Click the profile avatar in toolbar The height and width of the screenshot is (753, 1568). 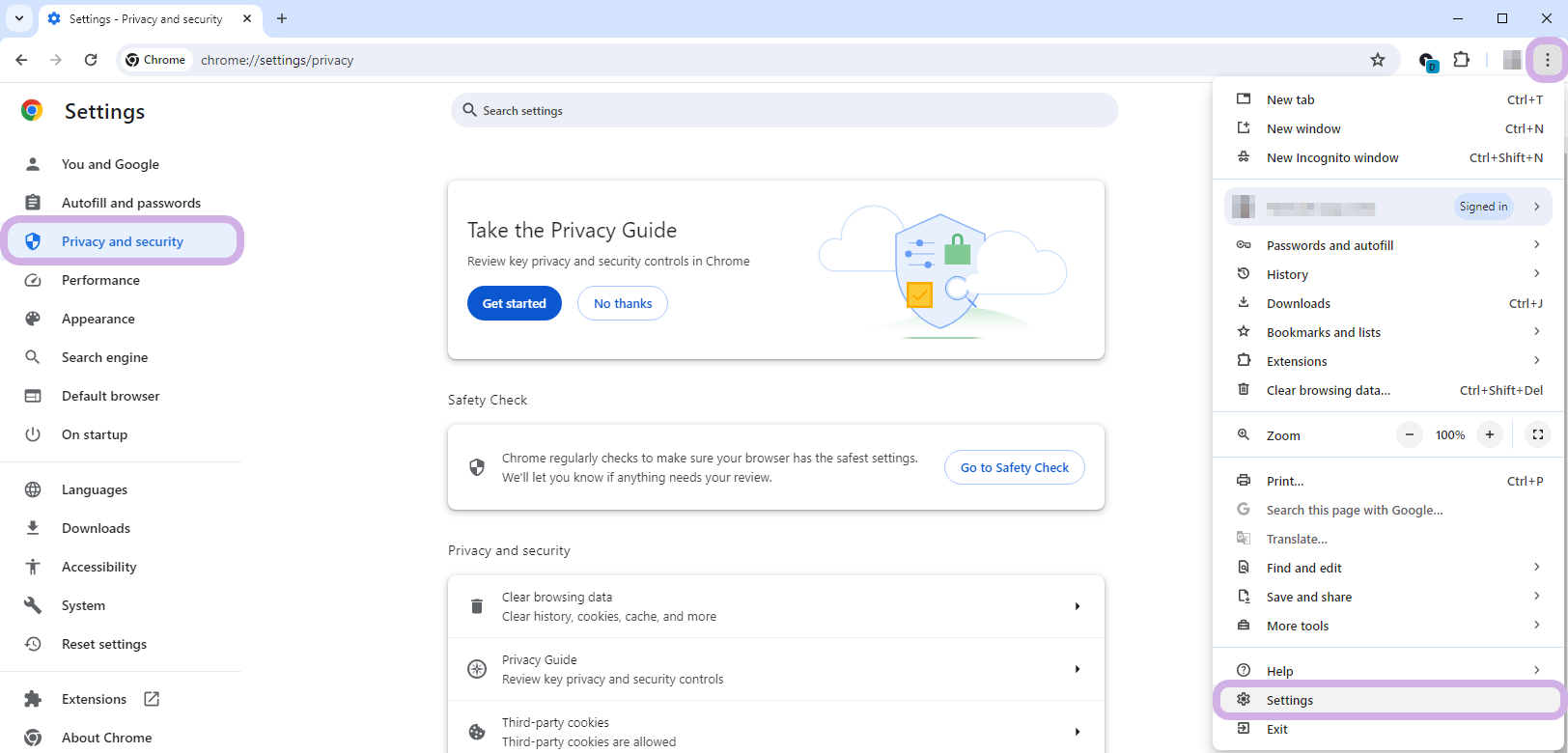click(1512, 60)
